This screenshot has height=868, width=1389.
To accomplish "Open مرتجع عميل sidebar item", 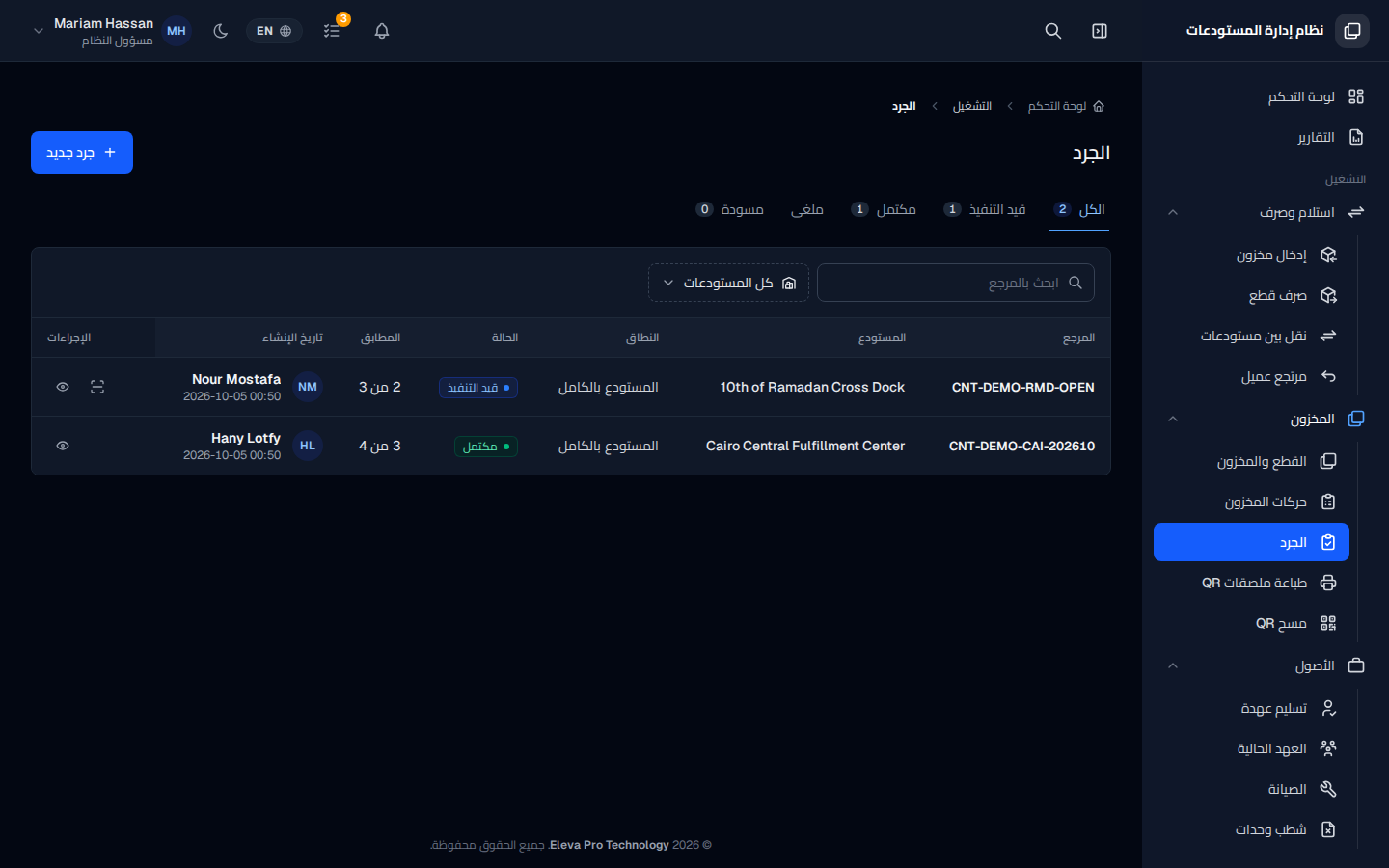I will [1251, 376].
